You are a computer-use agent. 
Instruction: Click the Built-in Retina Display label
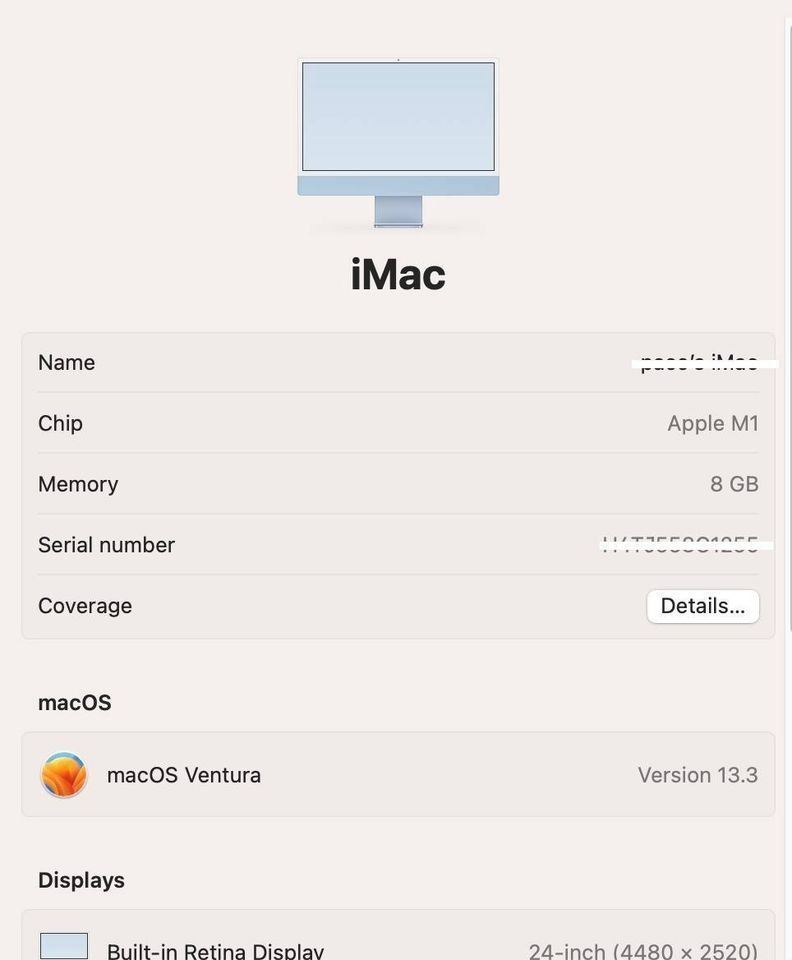tap(215, 950)
